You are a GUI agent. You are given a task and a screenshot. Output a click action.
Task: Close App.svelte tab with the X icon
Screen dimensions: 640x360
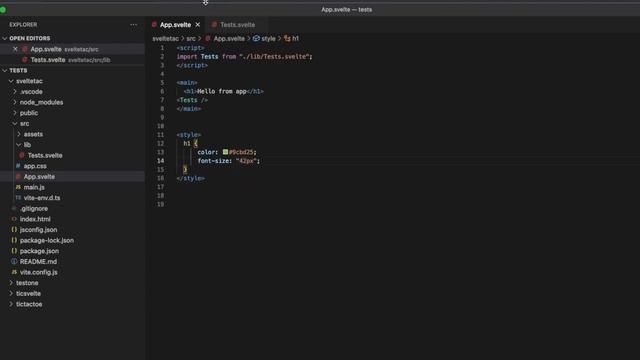click(x=198, y=24)
